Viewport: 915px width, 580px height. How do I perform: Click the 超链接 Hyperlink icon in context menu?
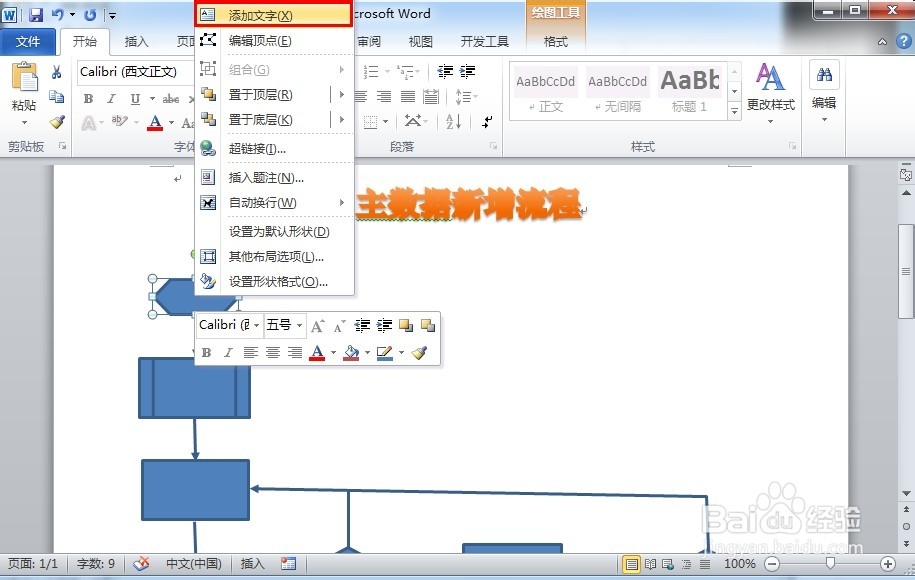coord(207,149)
